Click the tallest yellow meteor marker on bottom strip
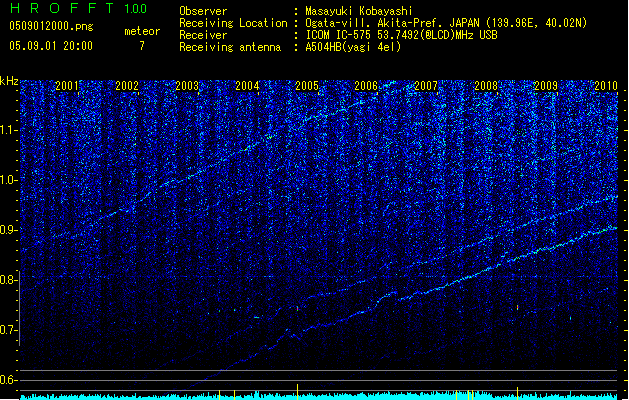Screen dimensions: 629x400 [297, 391]
